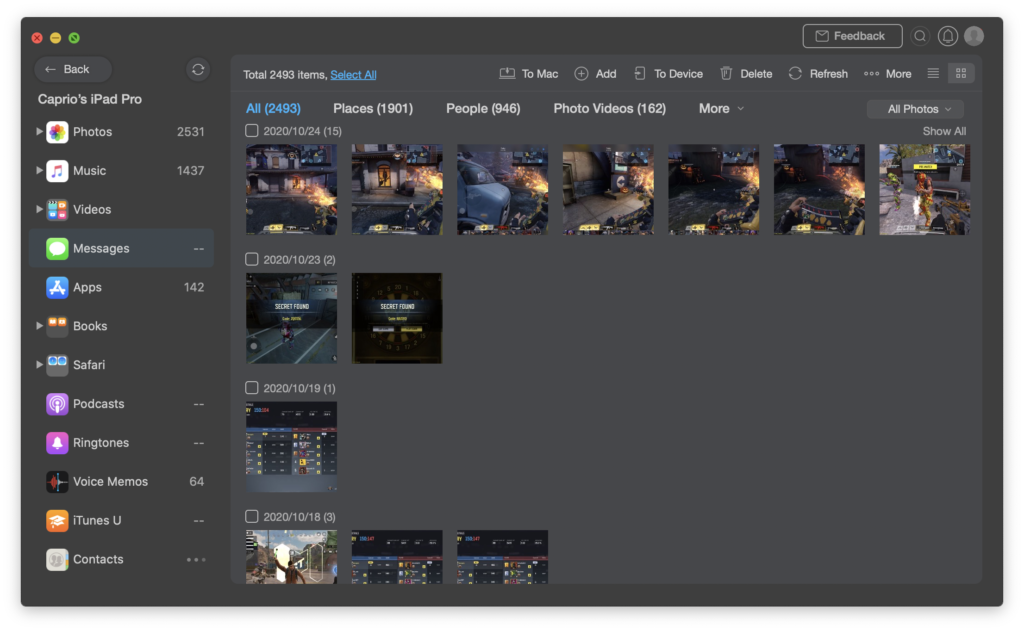Open the Apps store icon
Viewport: 1024px width, 631px height.
point(57,287)
